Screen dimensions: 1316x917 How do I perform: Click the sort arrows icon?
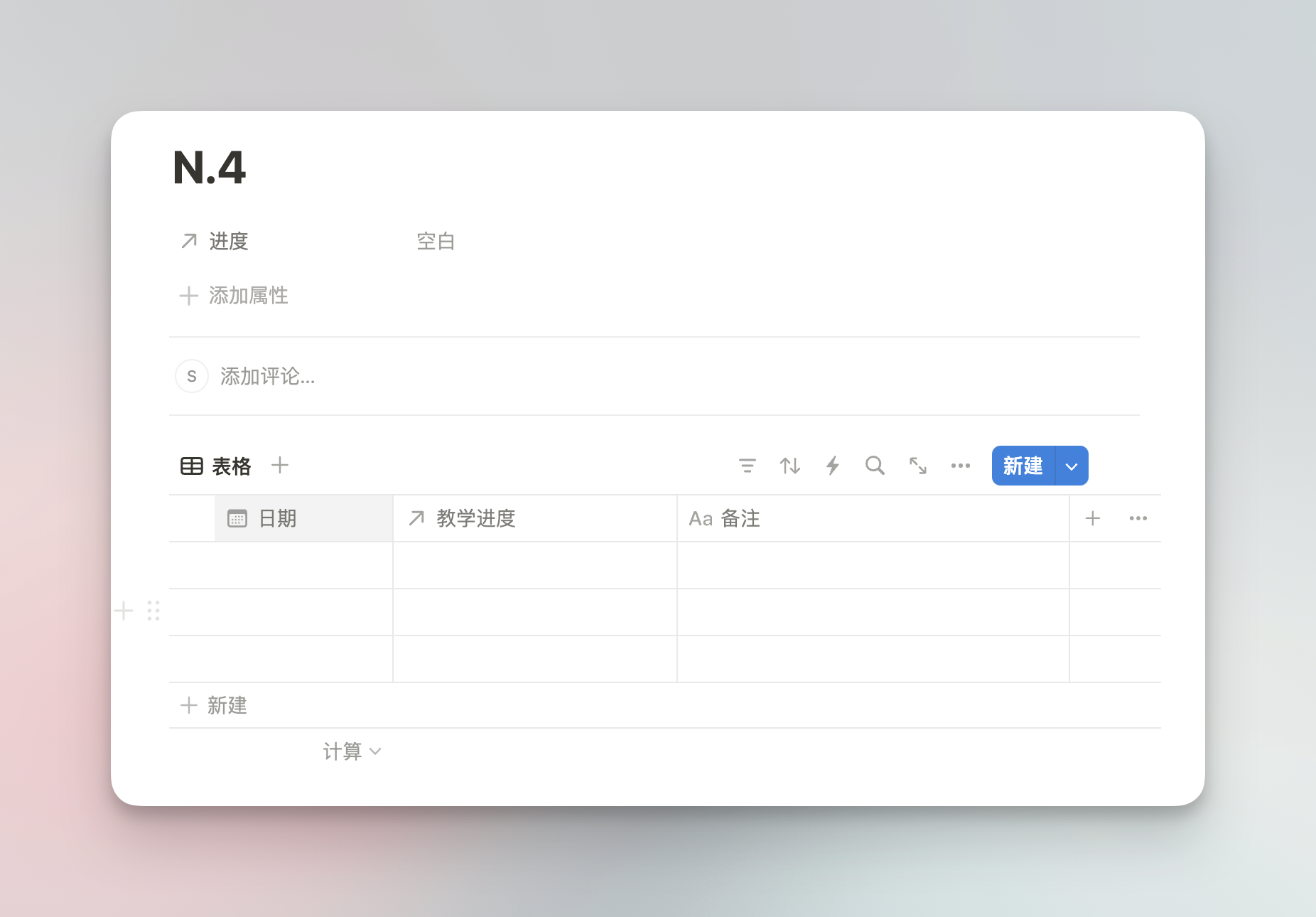click(789, 466)
